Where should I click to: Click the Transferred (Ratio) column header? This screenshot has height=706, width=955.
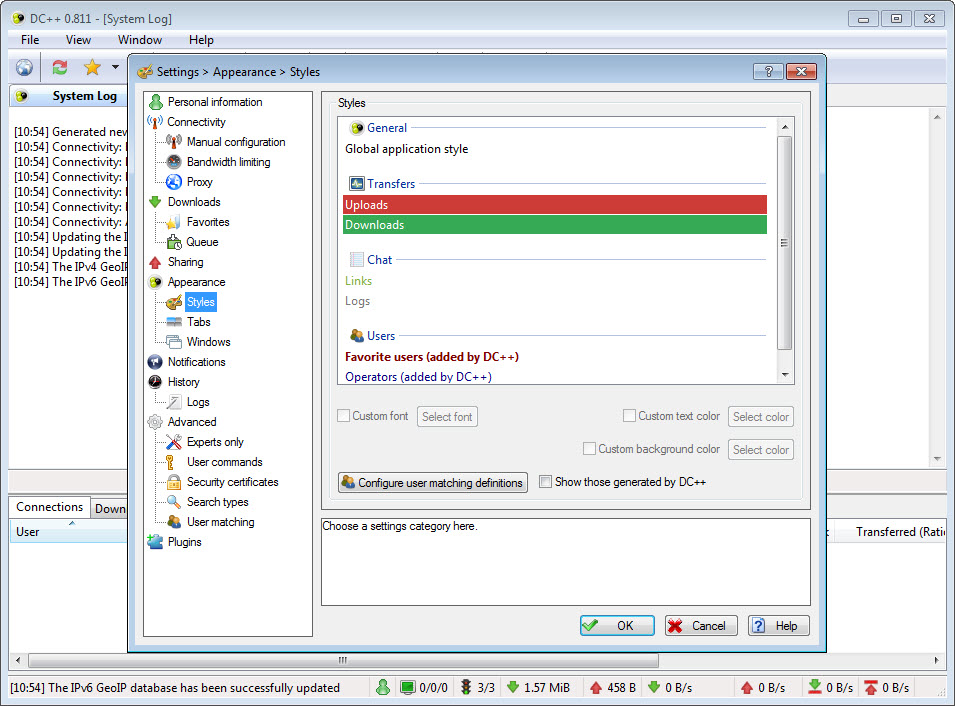(888, 532)
